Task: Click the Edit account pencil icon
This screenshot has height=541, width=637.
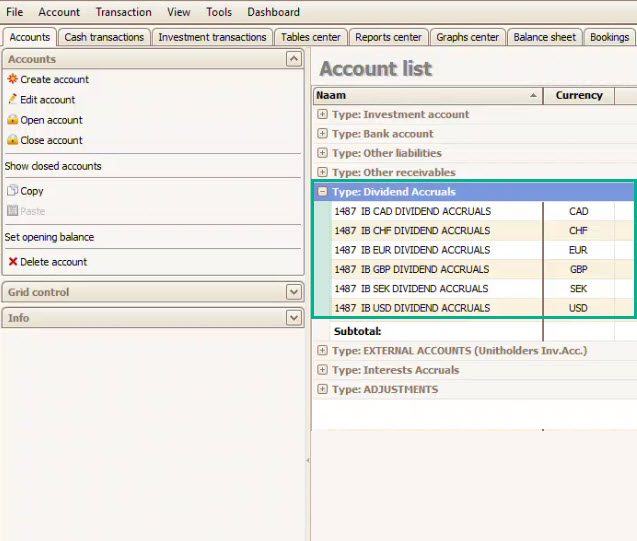Action: pos(12,100)
